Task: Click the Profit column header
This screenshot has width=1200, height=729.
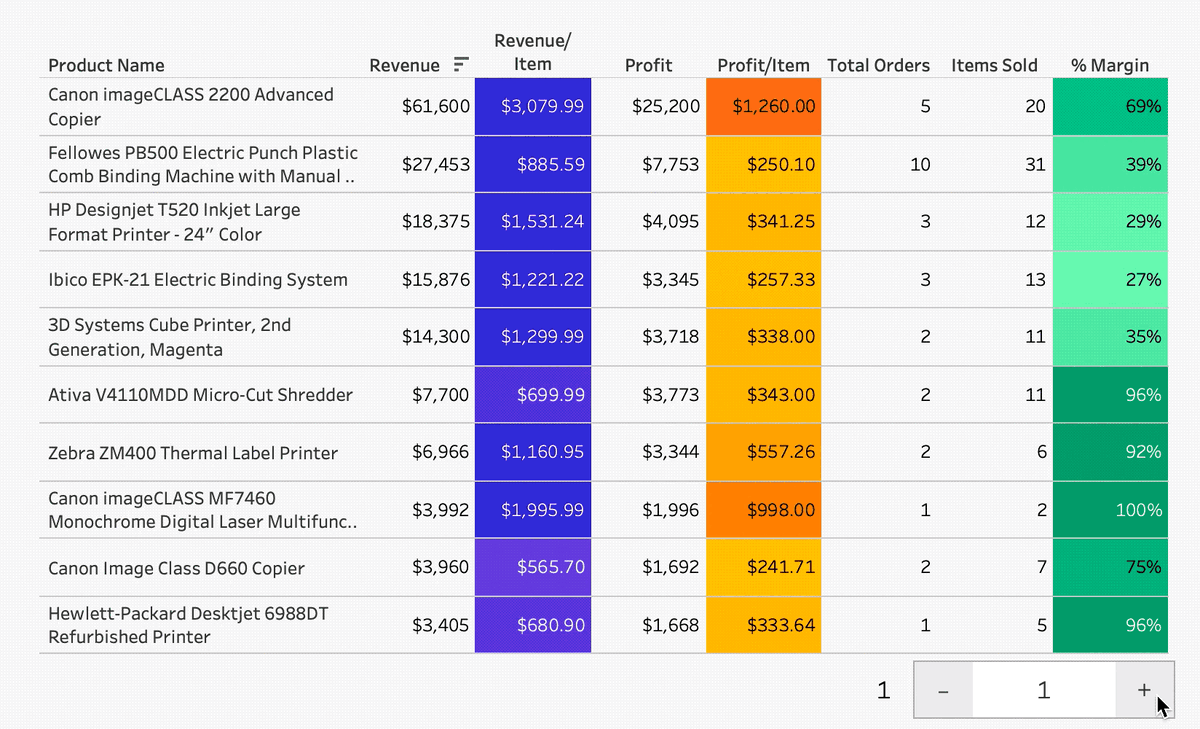Action: (648, 65)
